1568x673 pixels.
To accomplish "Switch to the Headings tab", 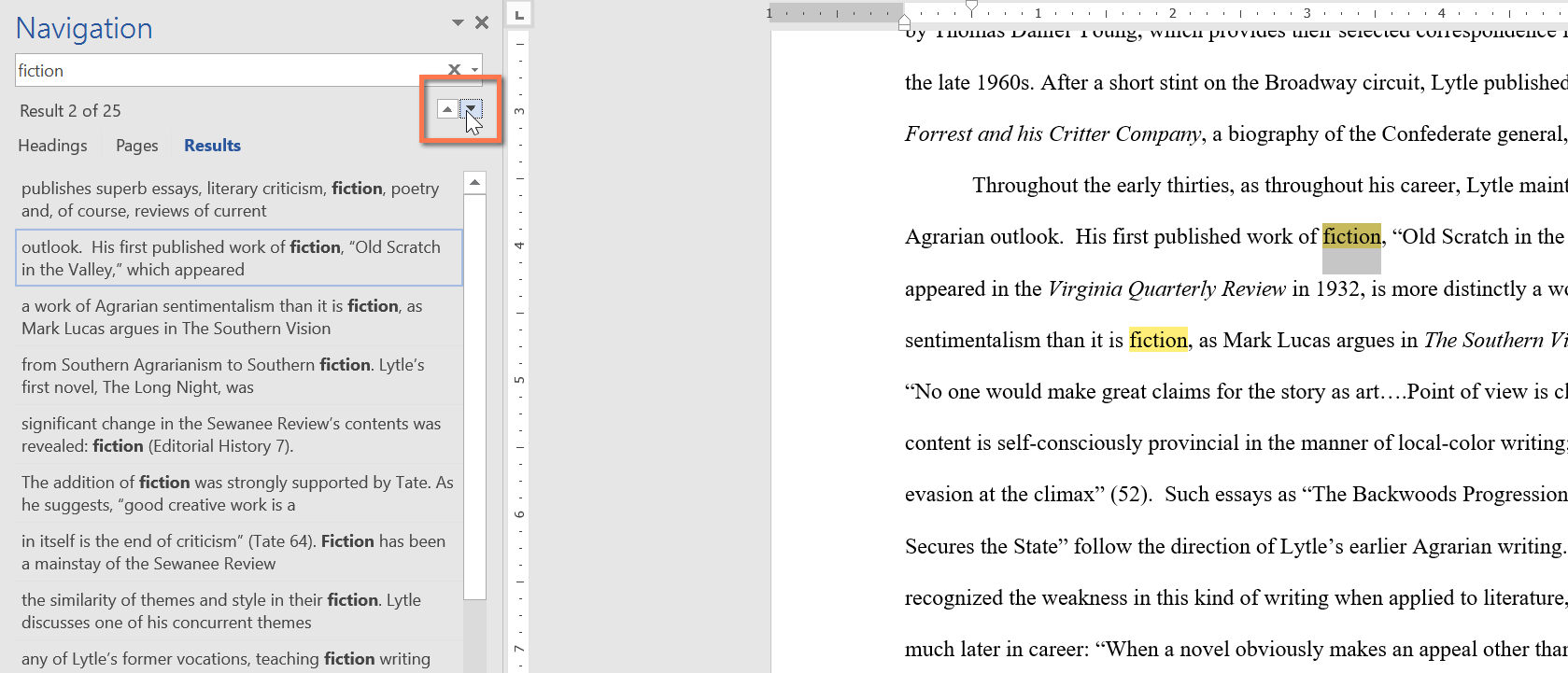I will click(52, 146).
